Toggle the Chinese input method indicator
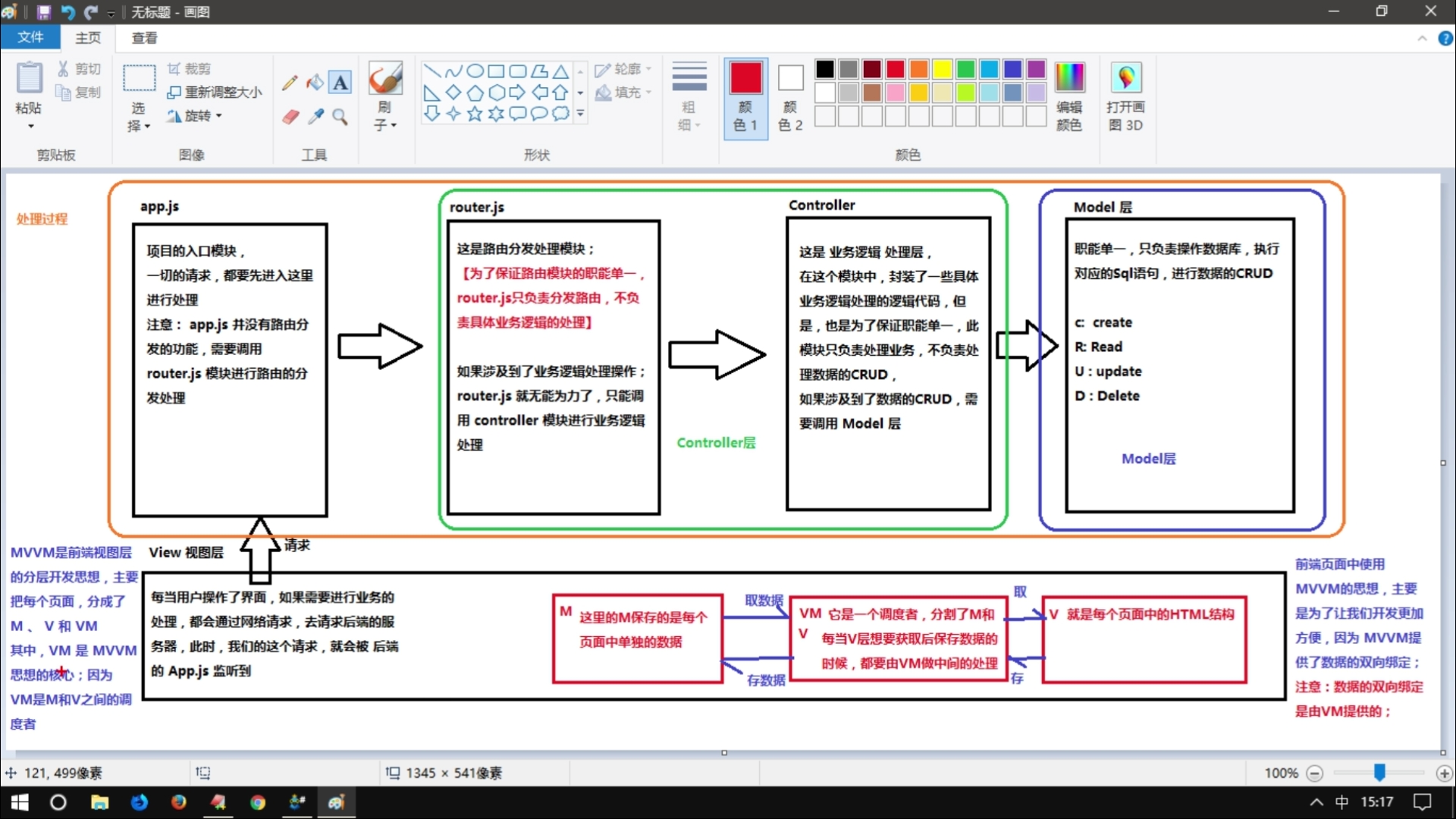Image resolution: width=1456 pixels, height=819 pixels. [1341, 802]
